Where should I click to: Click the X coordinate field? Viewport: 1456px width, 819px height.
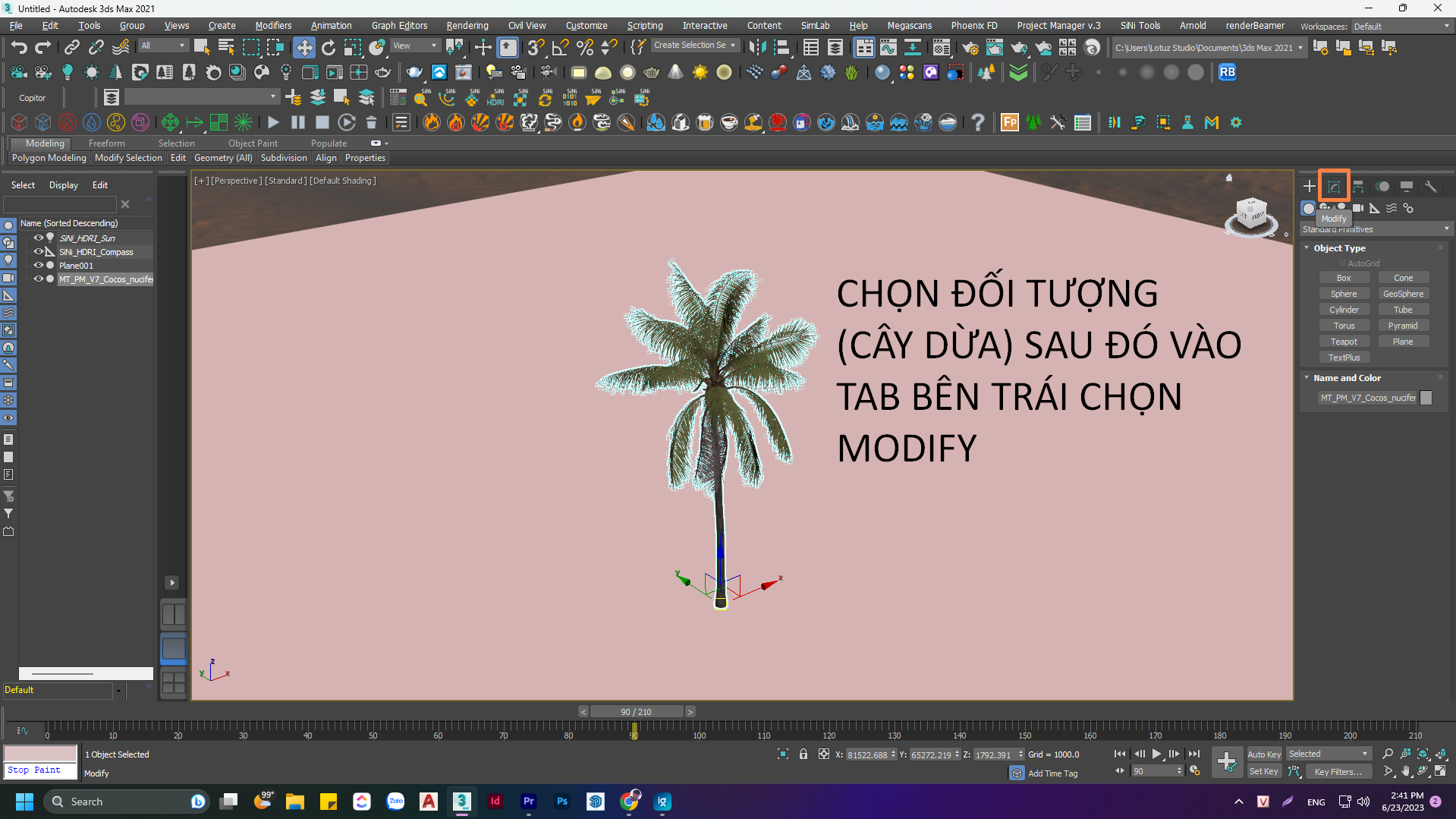click(868, 754)
